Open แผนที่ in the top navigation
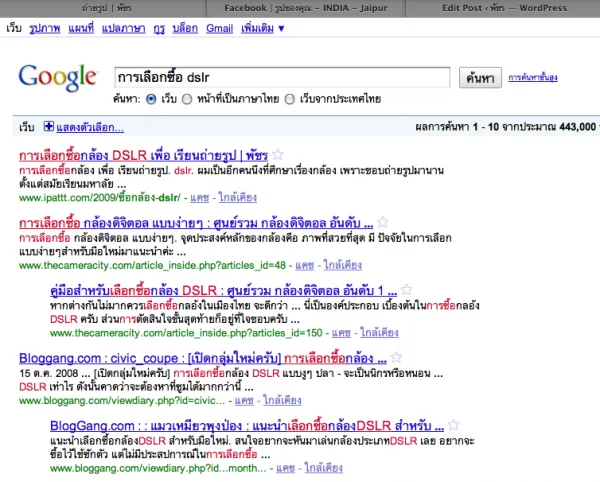Screen dimensions: 600x482 (x=81, y=28)
